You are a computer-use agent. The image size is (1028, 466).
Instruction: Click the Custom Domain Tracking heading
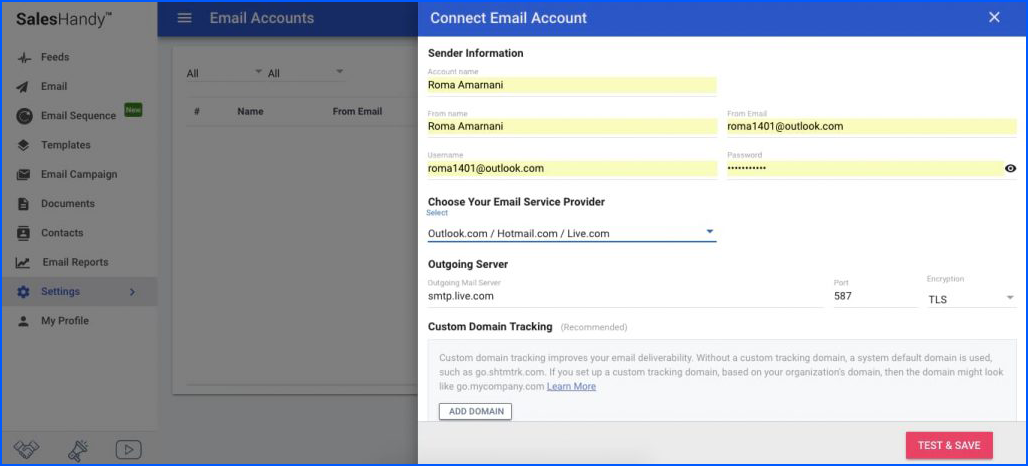point(490,326)
